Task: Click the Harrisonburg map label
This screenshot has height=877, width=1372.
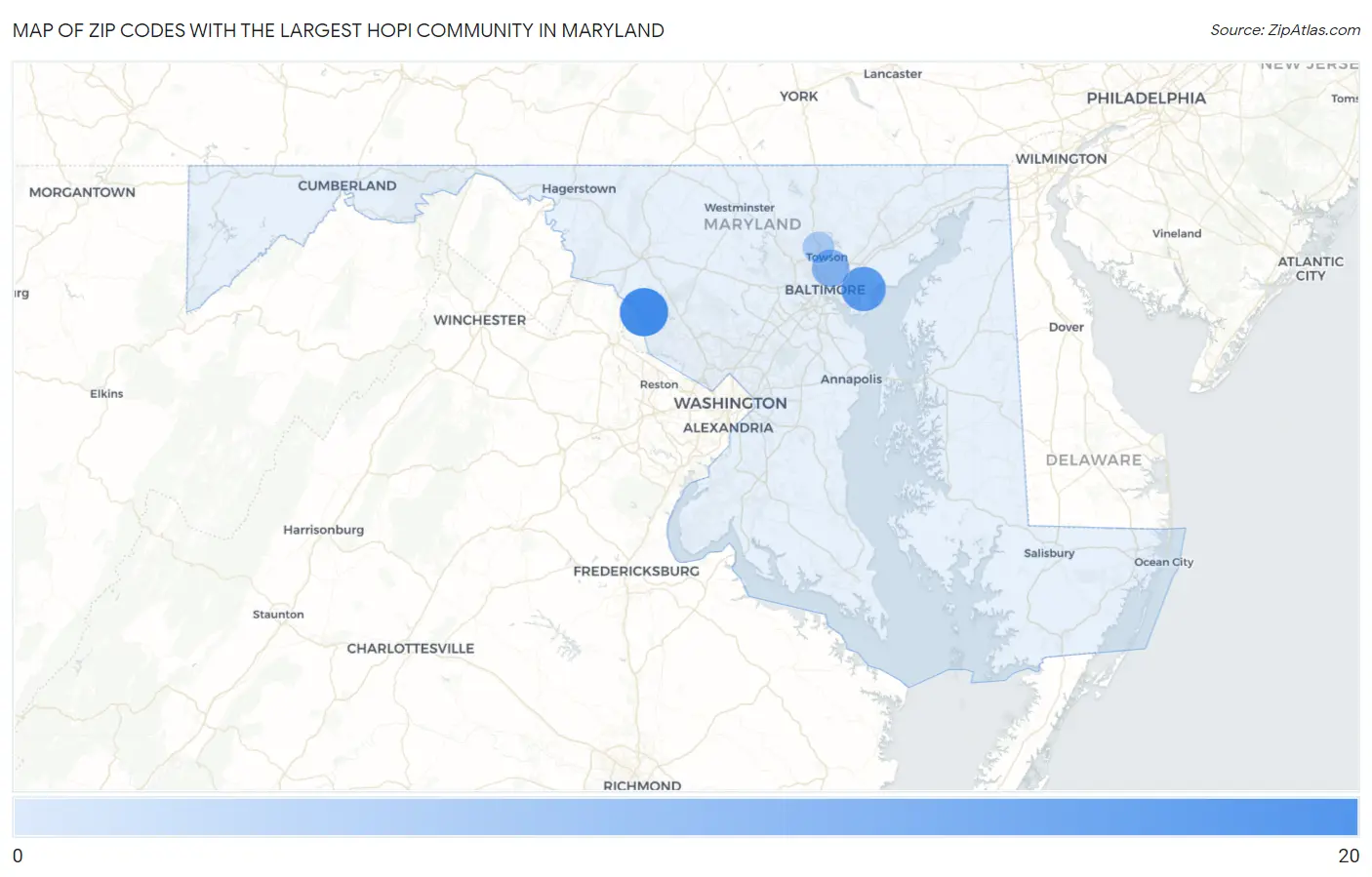Action: pyautogui.click(x=323, y=530)
